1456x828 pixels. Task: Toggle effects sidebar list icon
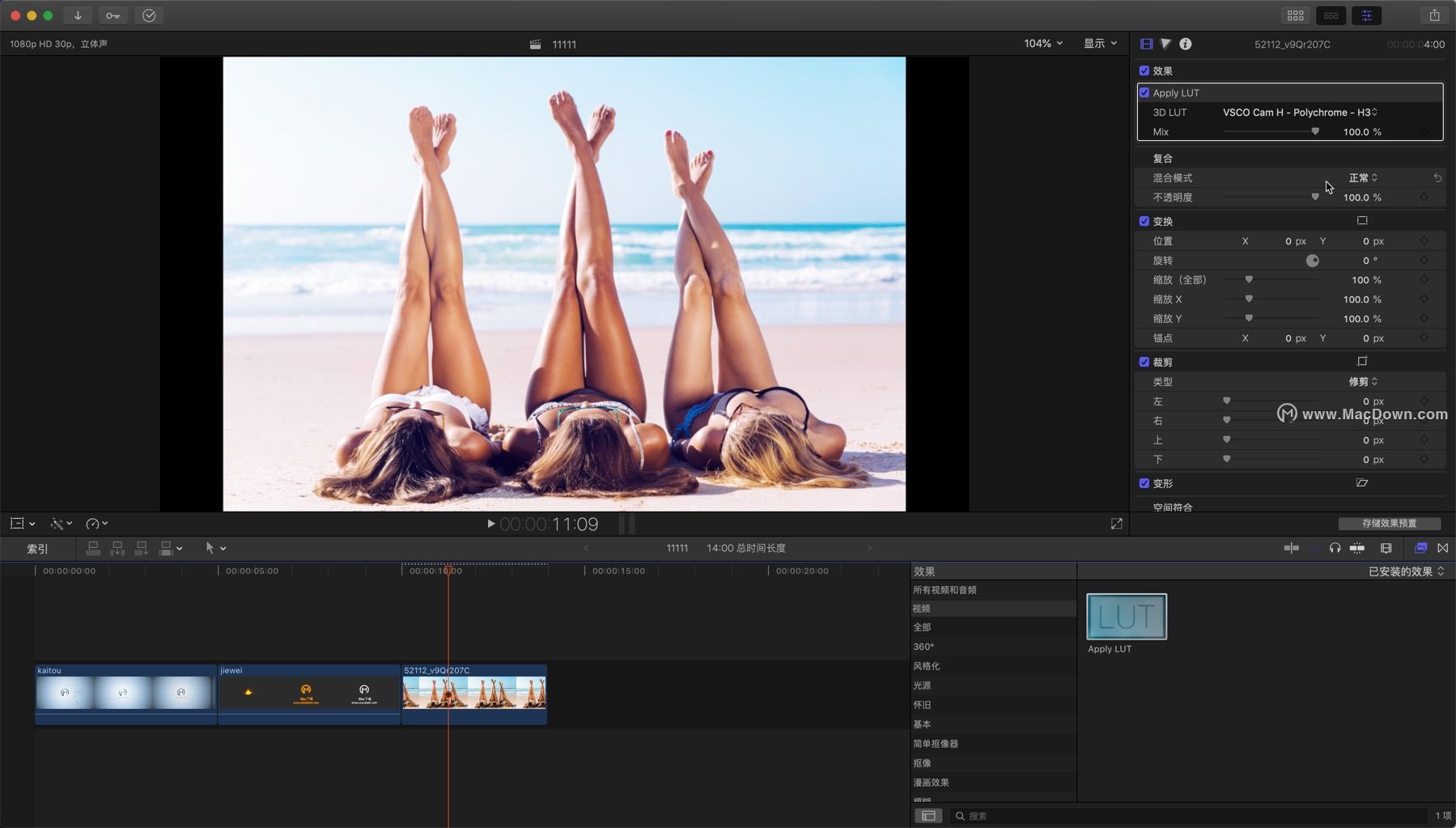(928, 815)
